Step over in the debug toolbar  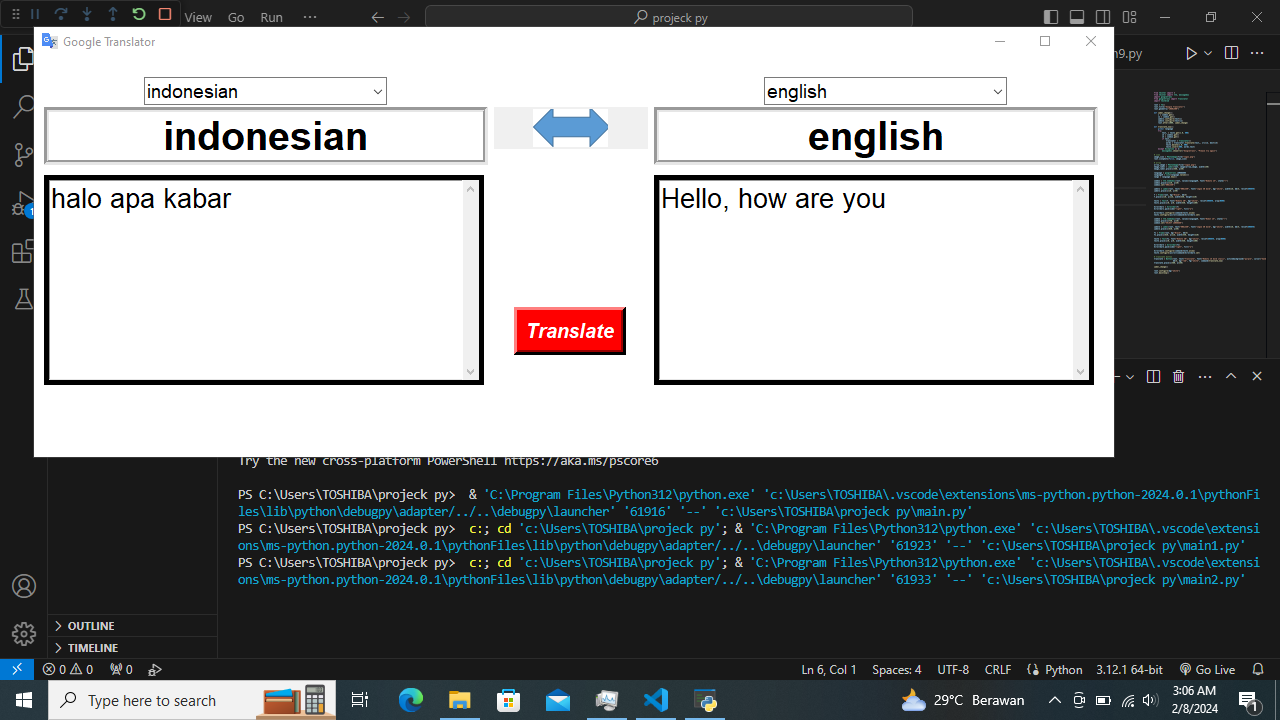coord(61,15)
